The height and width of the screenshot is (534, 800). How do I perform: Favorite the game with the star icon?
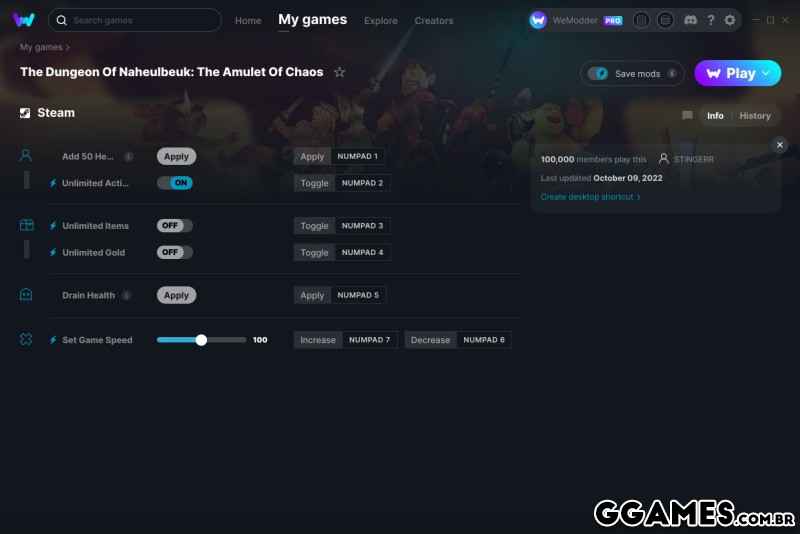pos(339,72)
